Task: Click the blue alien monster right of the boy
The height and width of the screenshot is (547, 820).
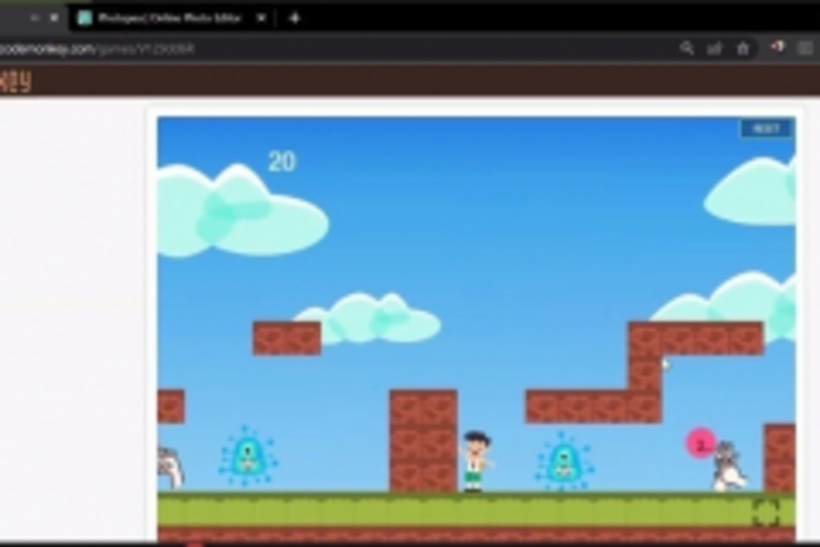Action: [565, 462]
